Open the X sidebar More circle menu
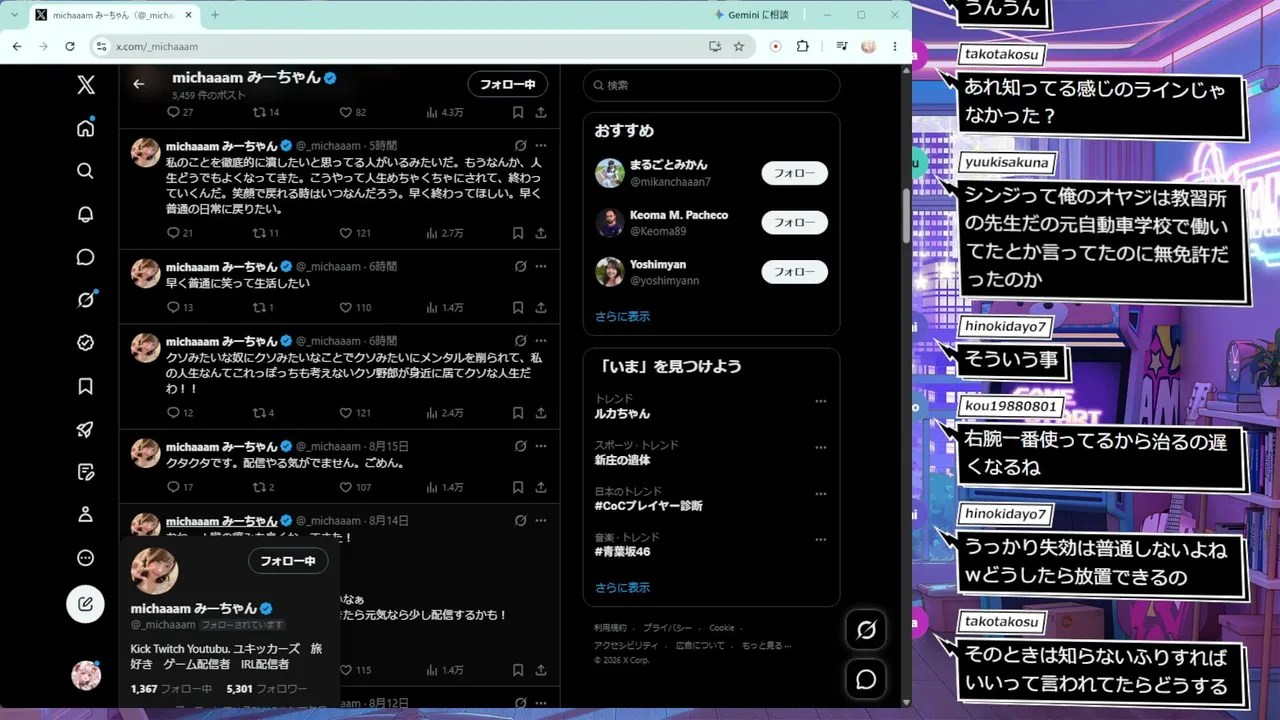The image size is (1280, 720). [86, 558]
